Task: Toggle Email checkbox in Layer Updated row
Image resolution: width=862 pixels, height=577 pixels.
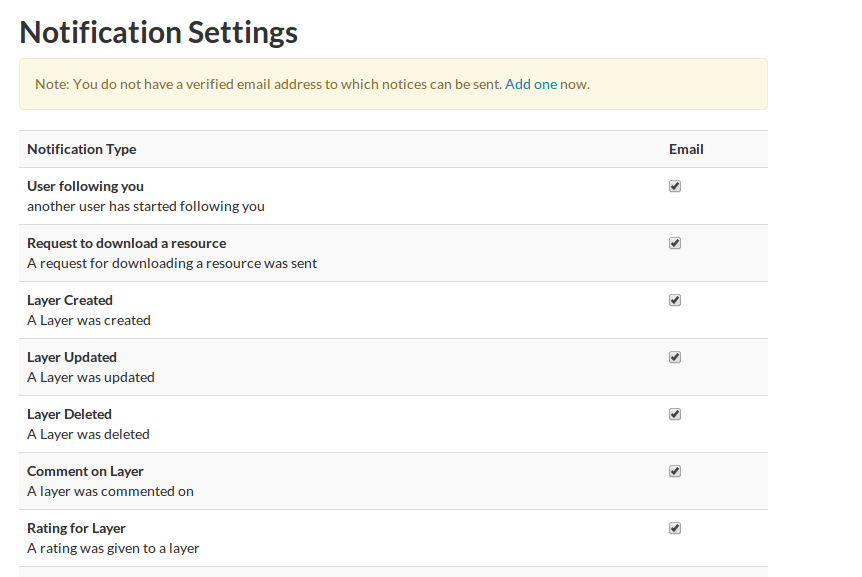Action: (x=675, y=358)
